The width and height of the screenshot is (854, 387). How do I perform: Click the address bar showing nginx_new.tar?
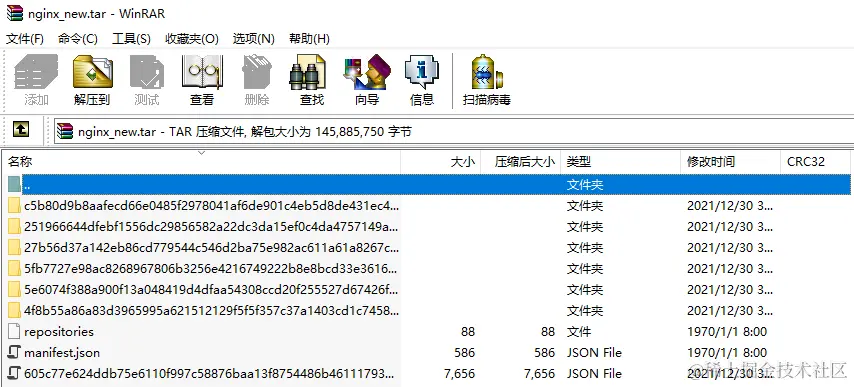(x=454, y=131)
